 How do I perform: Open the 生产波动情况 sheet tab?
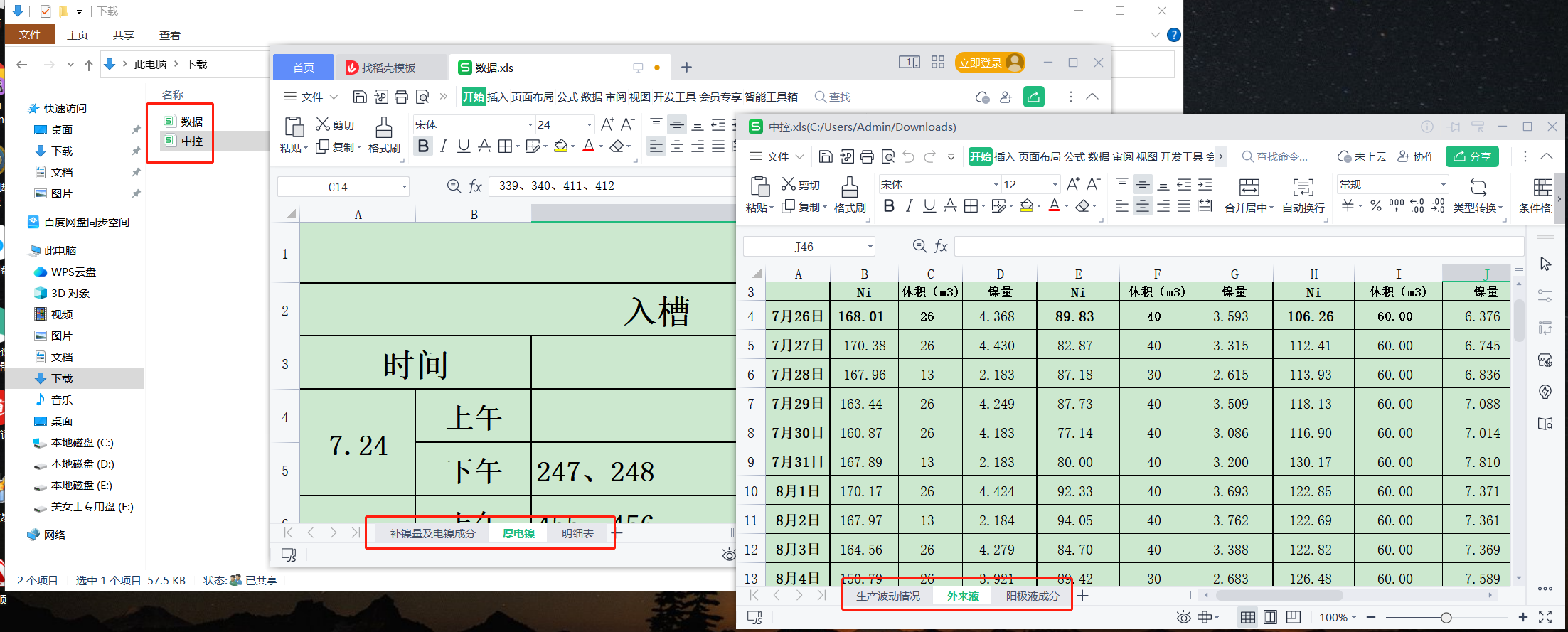tap(887, 596)
